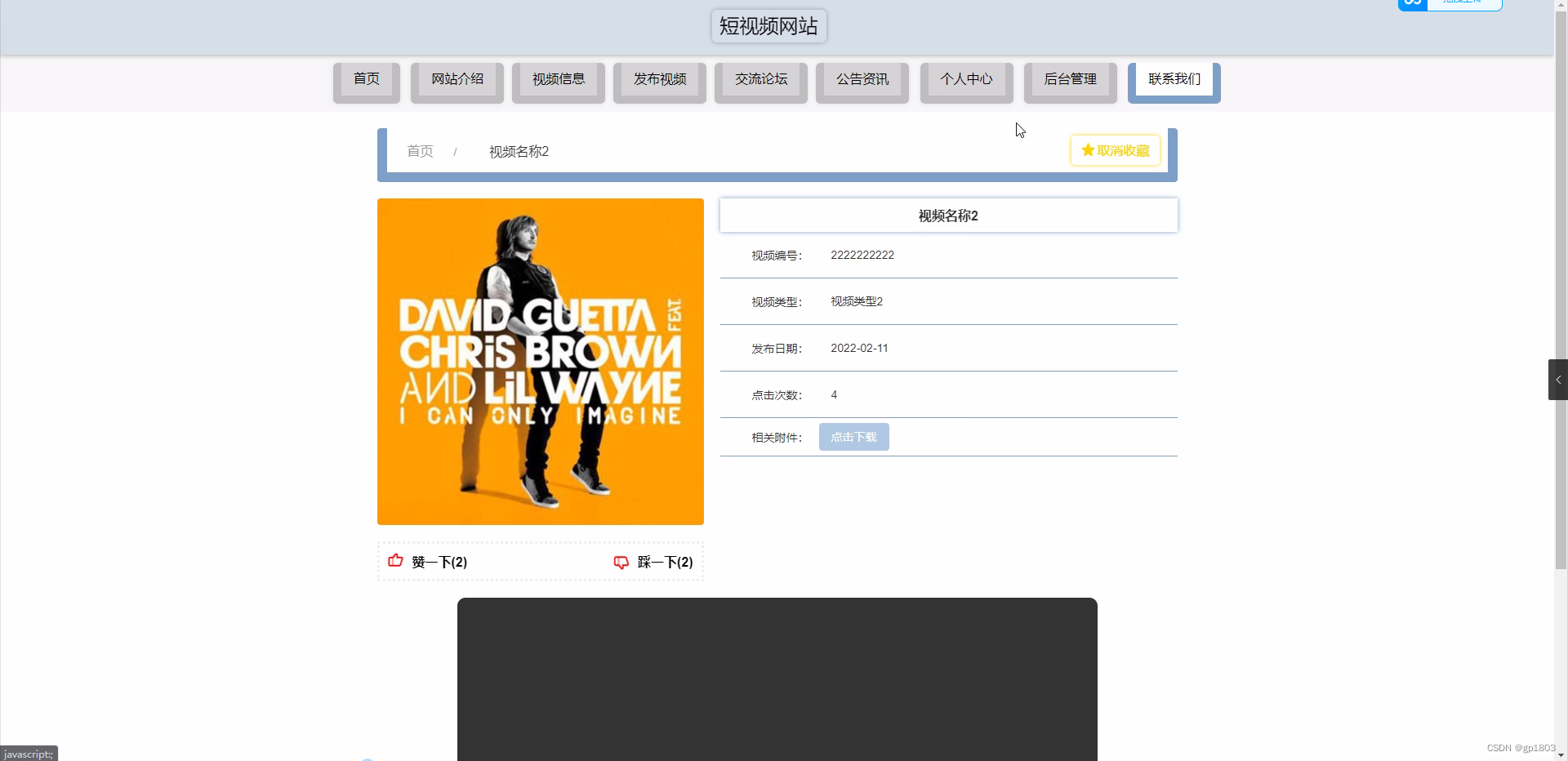The image size is (1568, 761).
Task: Click the thumbs-down dislike icon
Action: pos(621,563)
